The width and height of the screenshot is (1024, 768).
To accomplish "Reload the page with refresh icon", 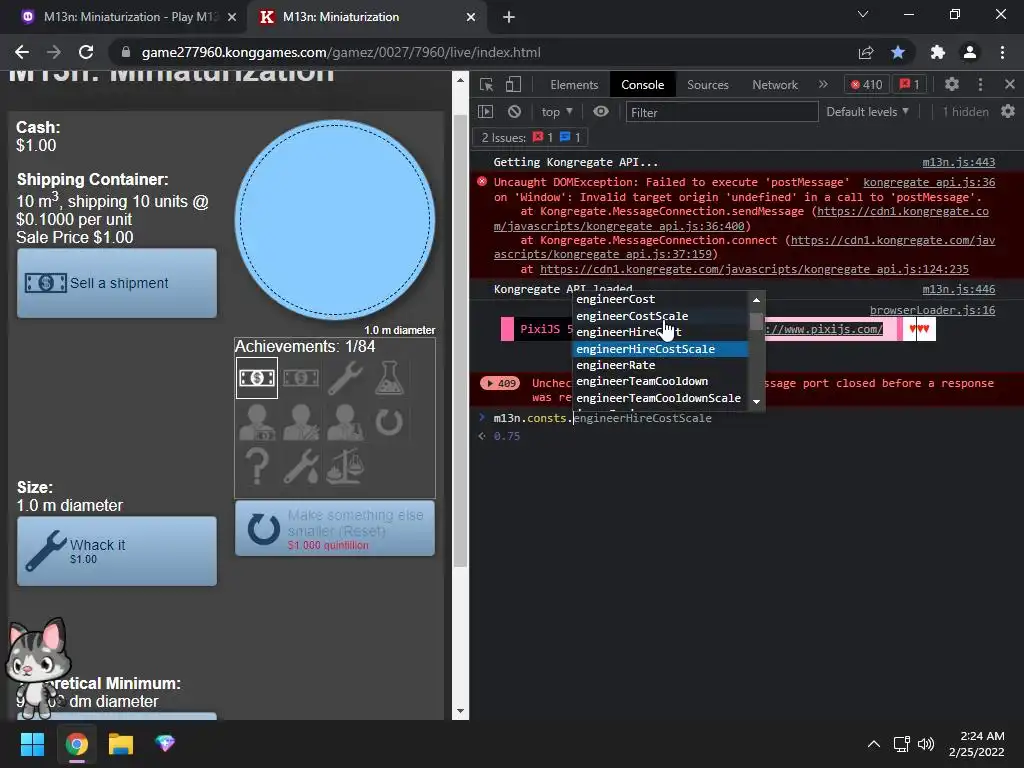I will 86,52.
